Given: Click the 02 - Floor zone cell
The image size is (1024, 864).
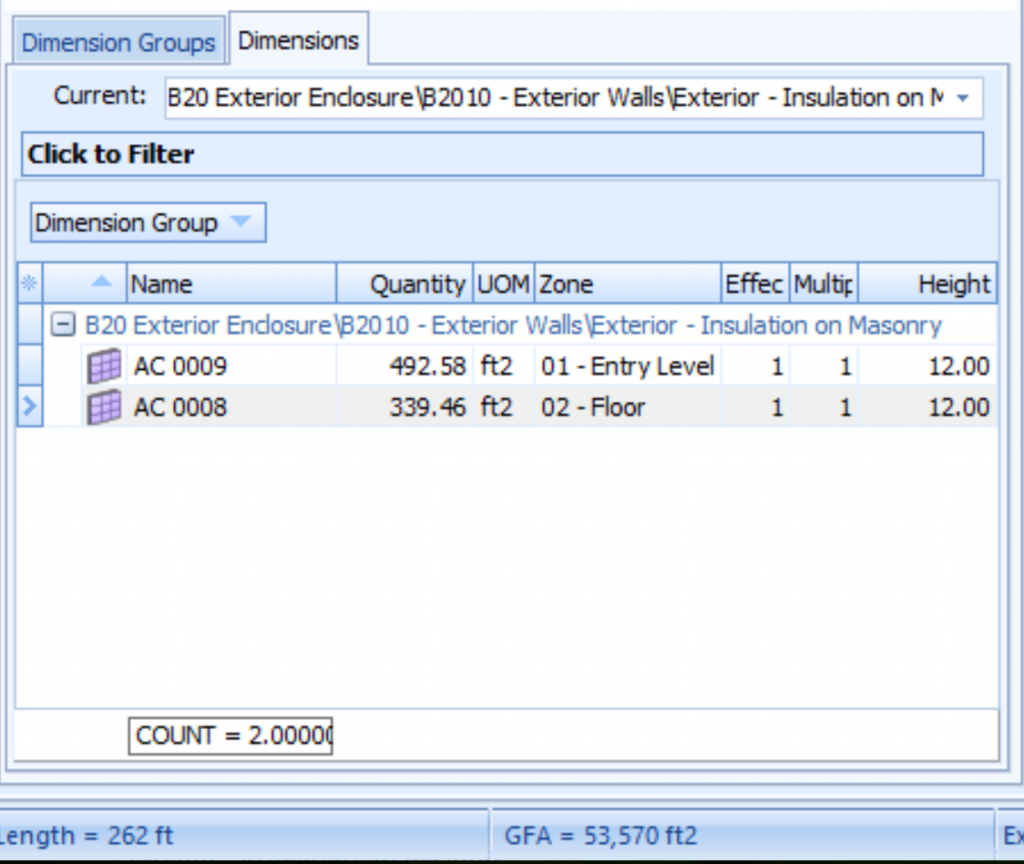Looking at the screenshot, I should coord(628,407).
